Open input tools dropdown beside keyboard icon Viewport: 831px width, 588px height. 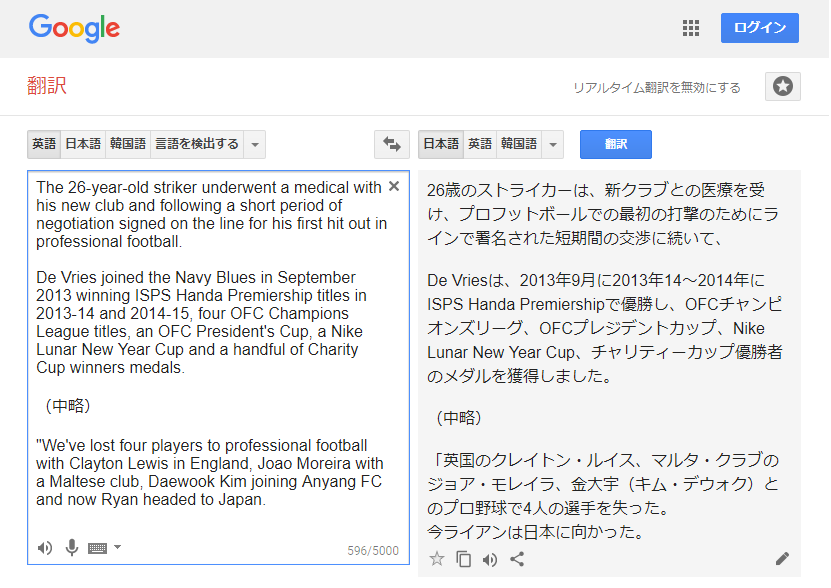[117, 547]
